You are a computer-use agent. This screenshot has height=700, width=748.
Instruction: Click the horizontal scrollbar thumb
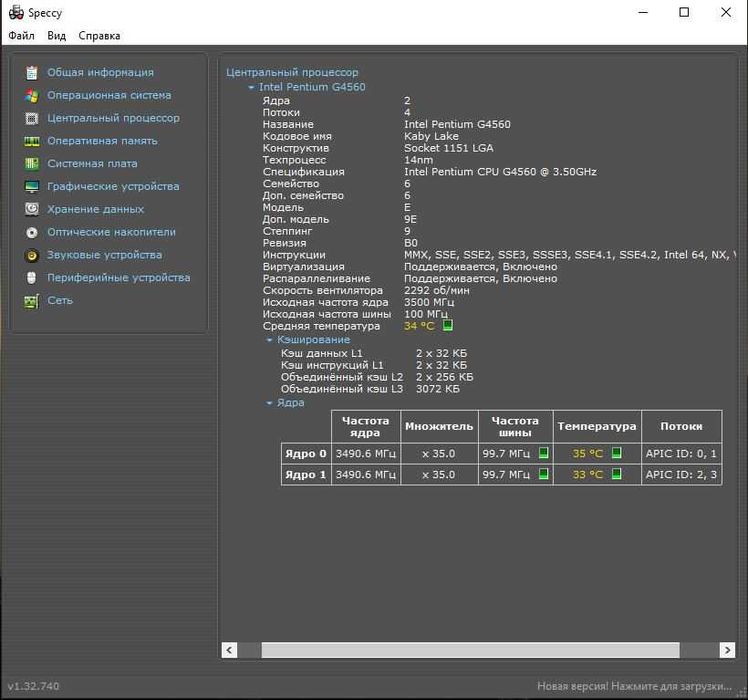[x=470, y=650]
